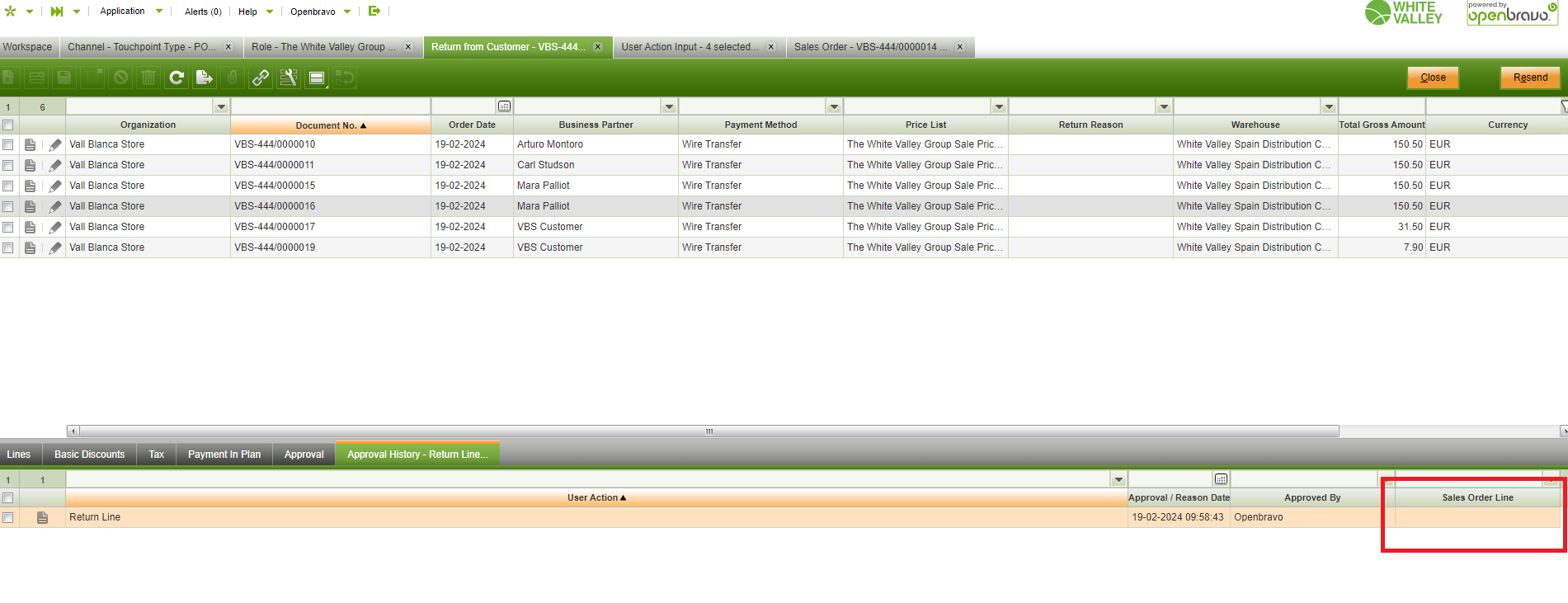Click the quick launch double-arrow icon
The image size is (1568, 603).
57,12
